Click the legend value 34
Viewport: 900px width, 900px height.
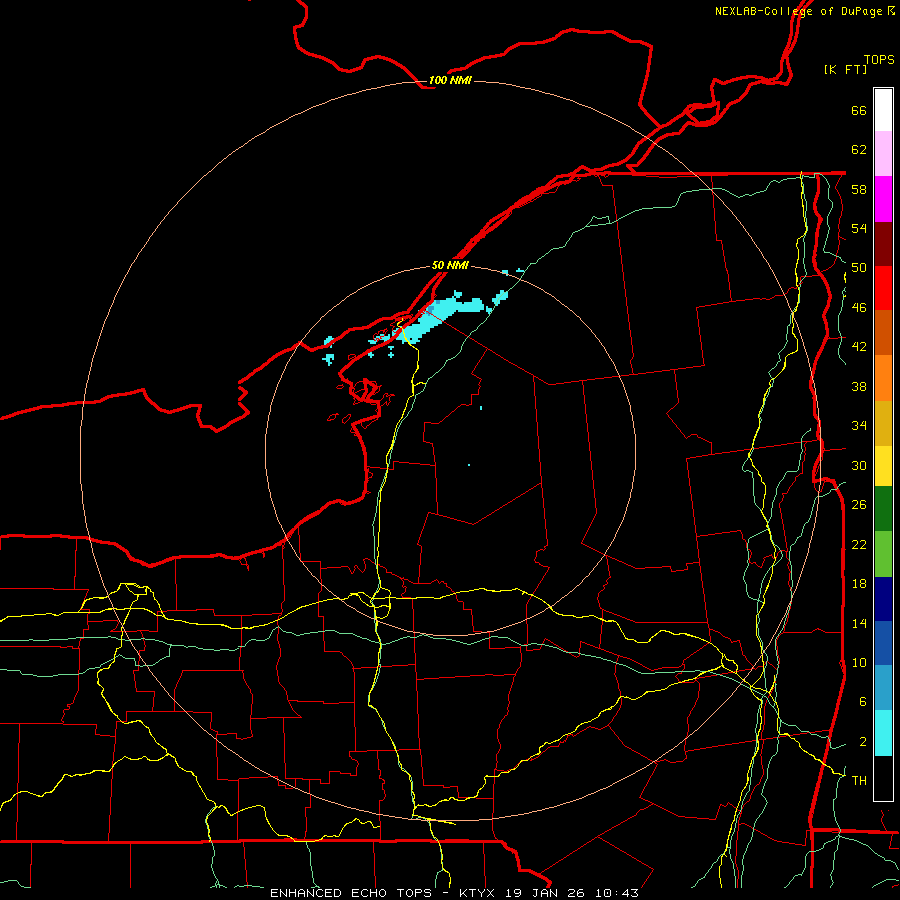pyautogui.click(x=859, y=426)
